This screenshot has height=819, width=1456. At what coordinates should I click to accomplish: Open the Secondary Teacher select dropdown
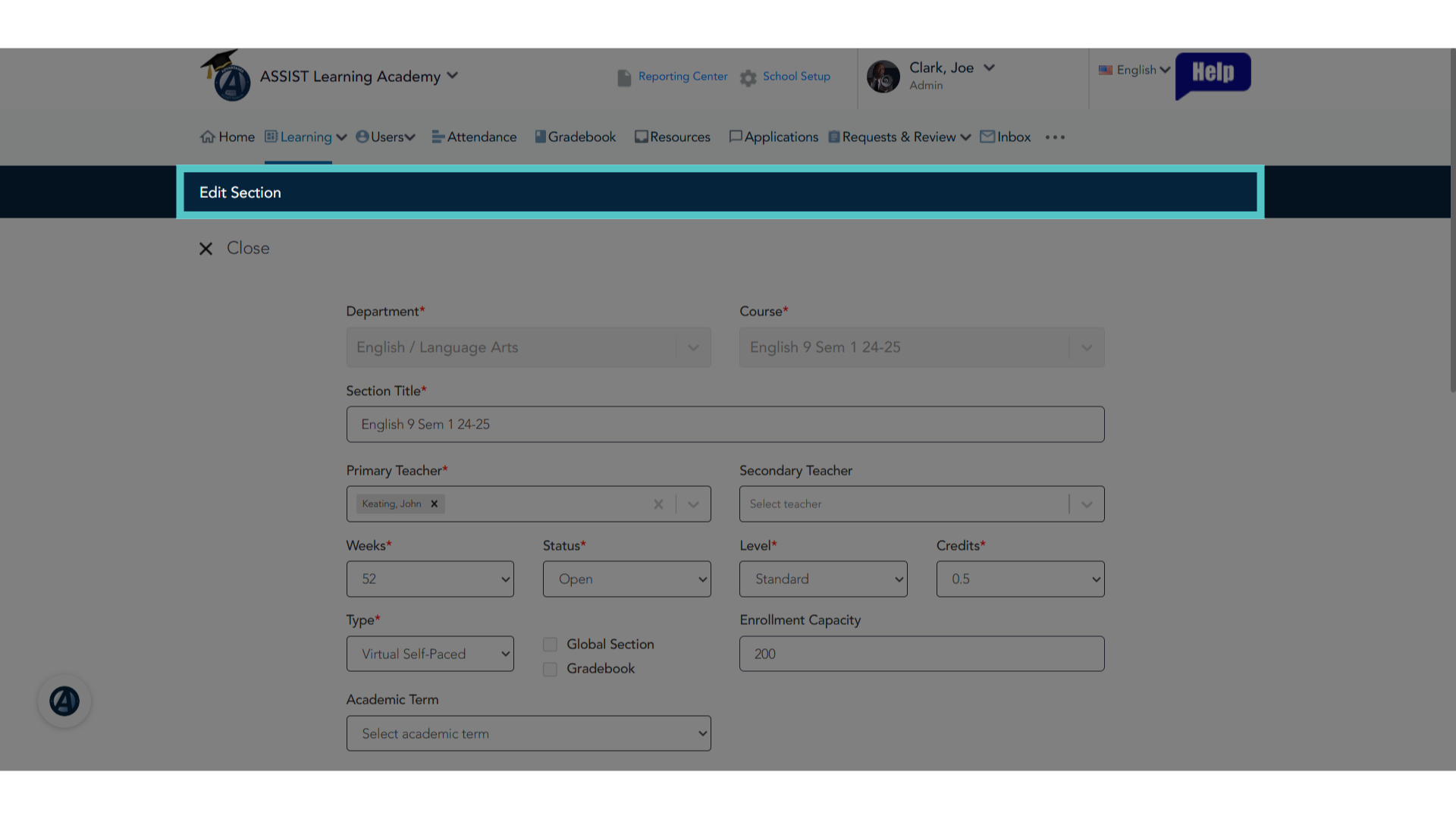[921, 504]
